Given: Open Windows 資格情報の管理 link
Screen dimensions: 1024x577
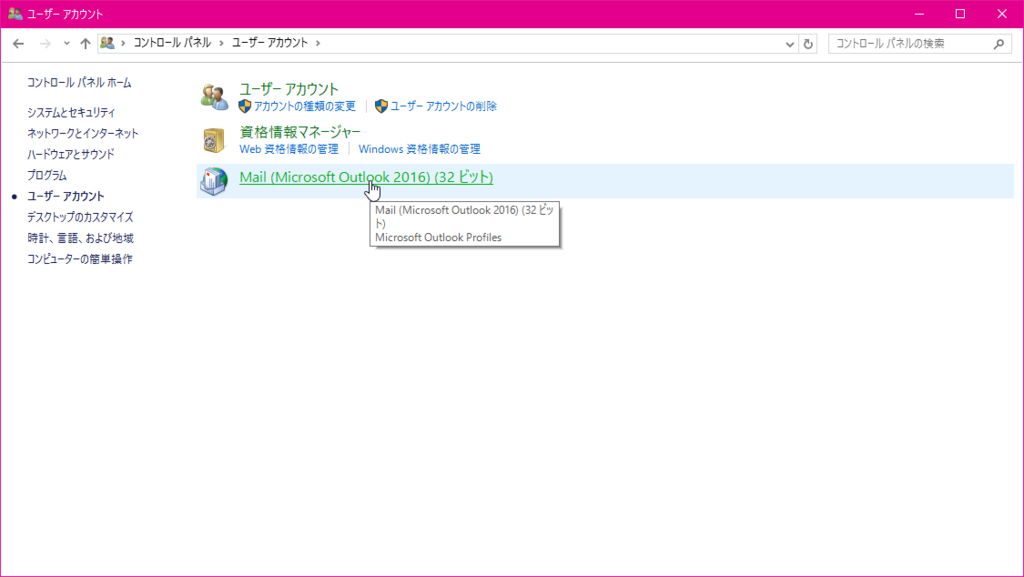Looking at the screenshot, I should click(x=419, y=149).
